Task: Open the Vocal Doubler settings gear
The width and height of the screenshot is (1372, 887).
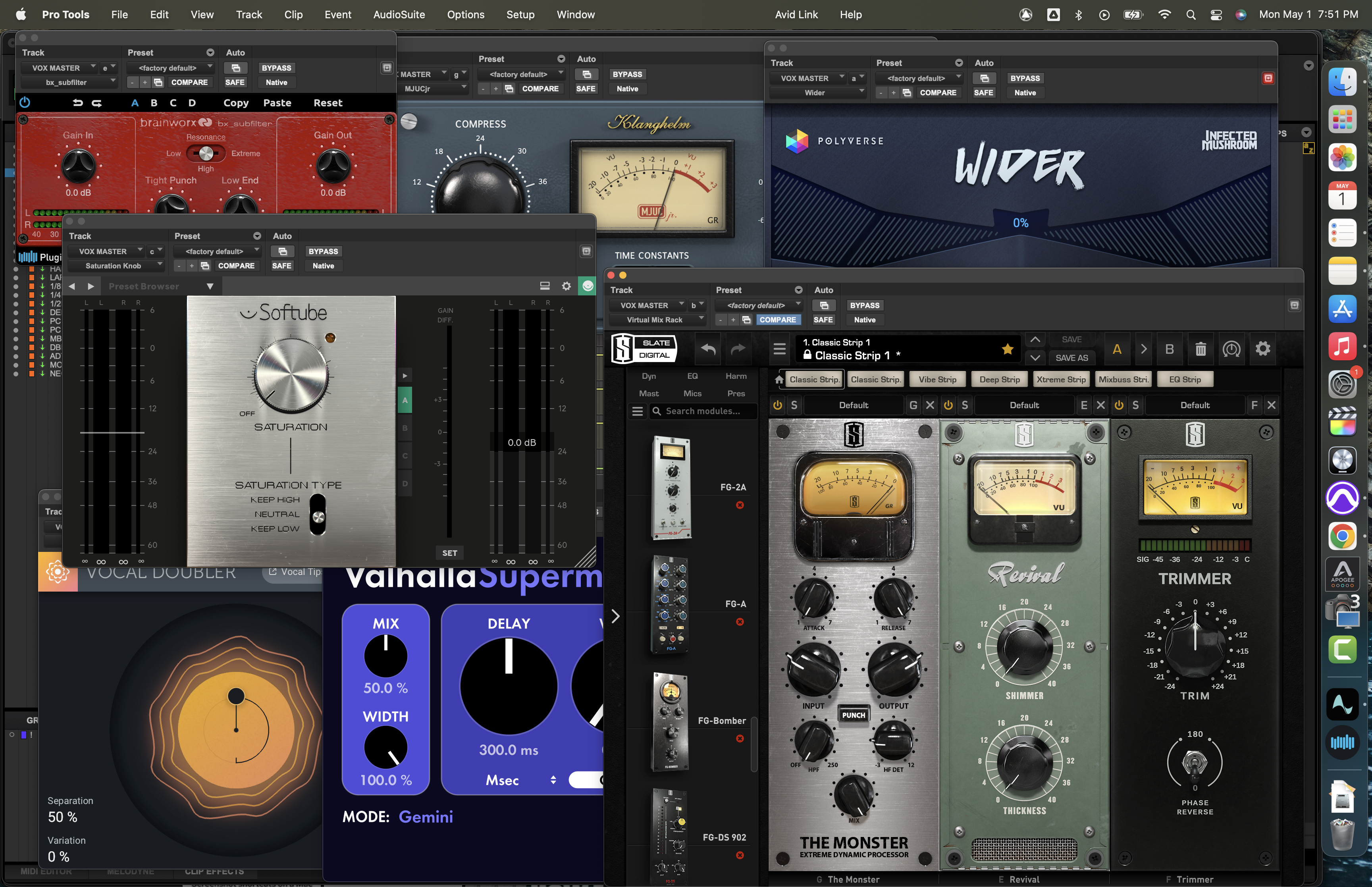Action: [x=58, y=571]
